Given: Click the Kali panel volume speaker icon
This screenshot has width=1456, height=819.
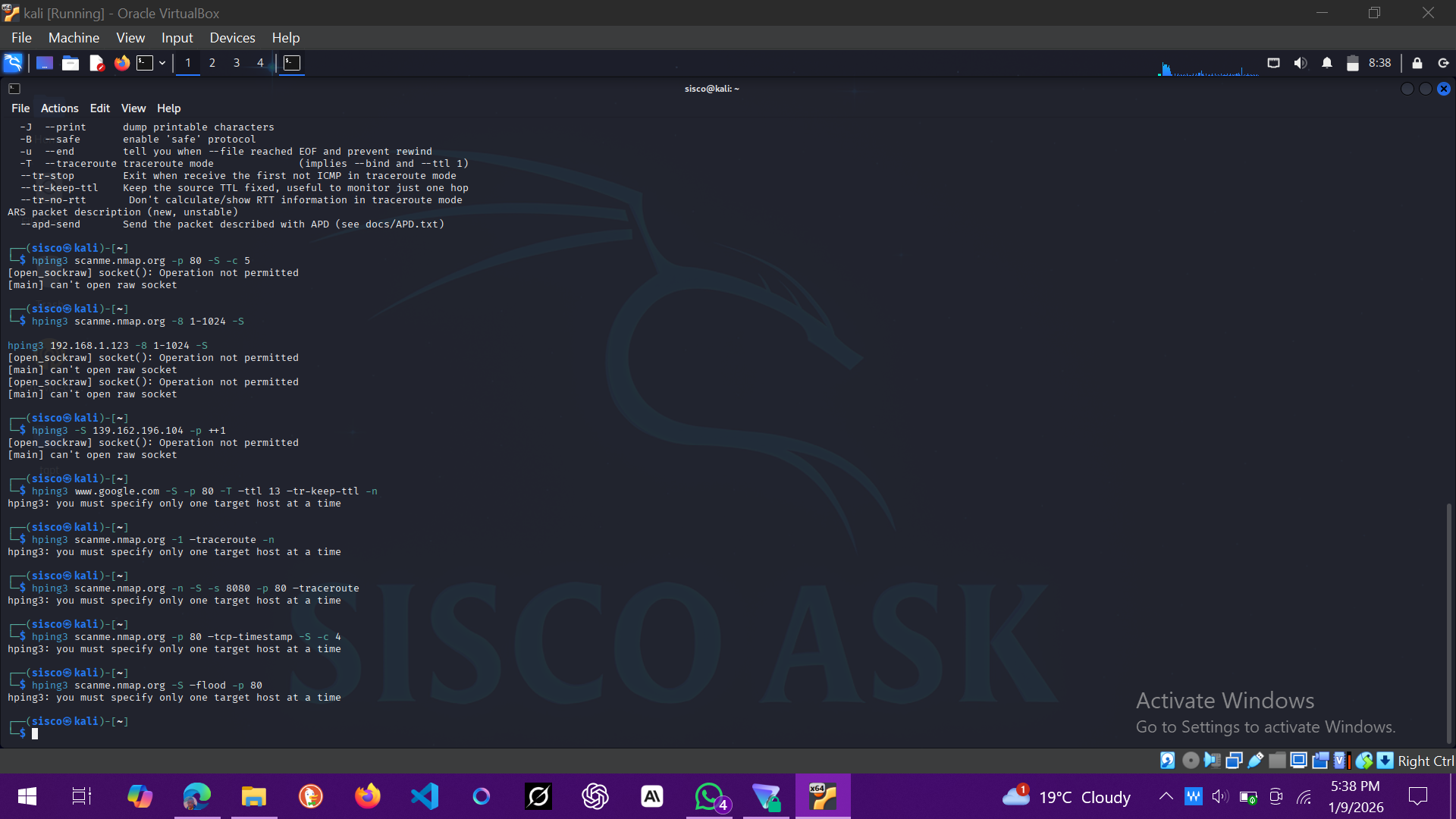Looking at the screenshot, I should [x=1301, y=63].
